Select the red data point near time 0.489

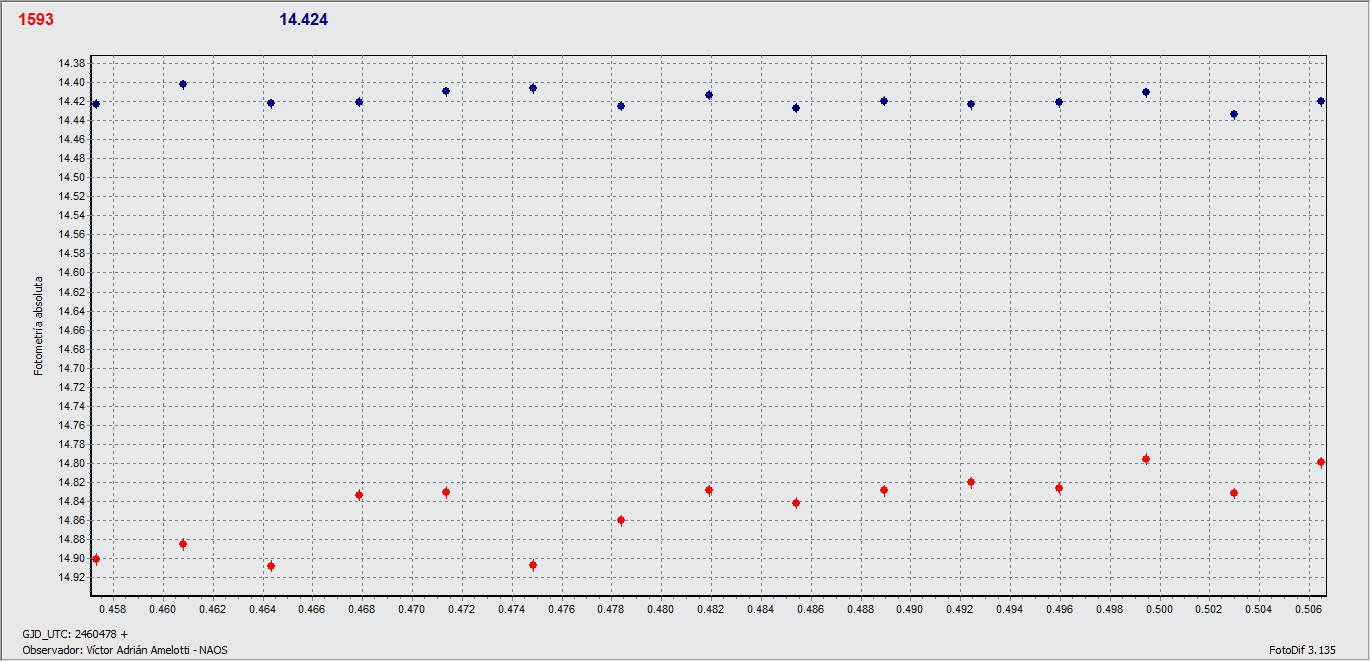(x=884, y=490)
